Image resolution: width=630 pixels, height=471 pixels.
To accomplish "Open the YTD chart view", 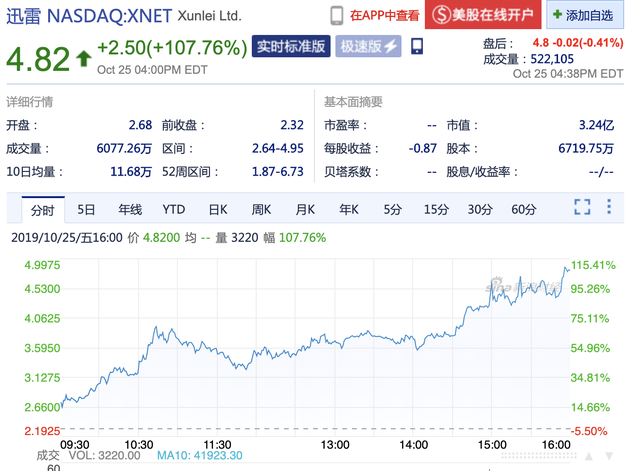I will pos(174,209).
